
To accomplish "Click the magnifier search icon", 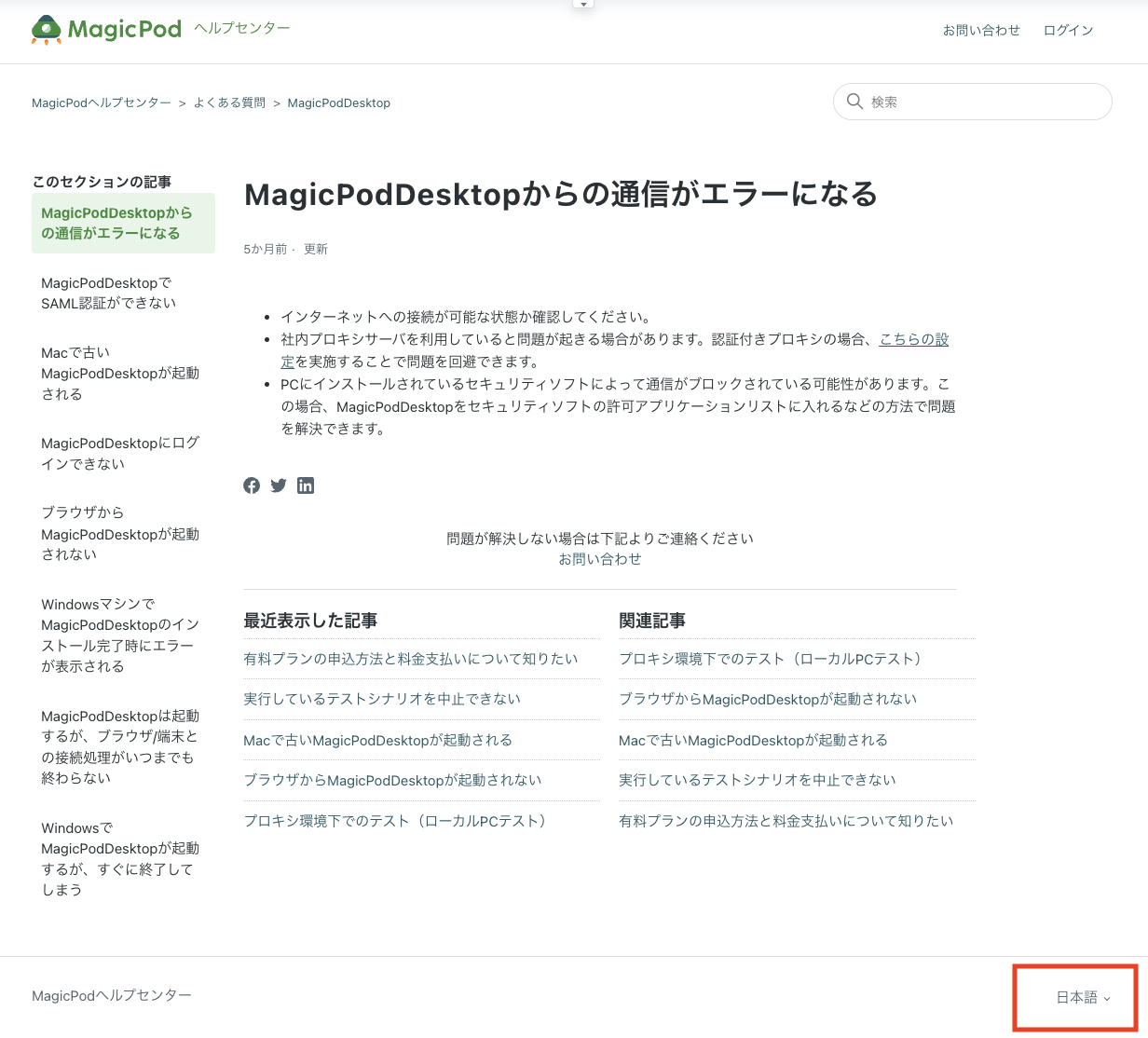I will click(x=854, y=102).
